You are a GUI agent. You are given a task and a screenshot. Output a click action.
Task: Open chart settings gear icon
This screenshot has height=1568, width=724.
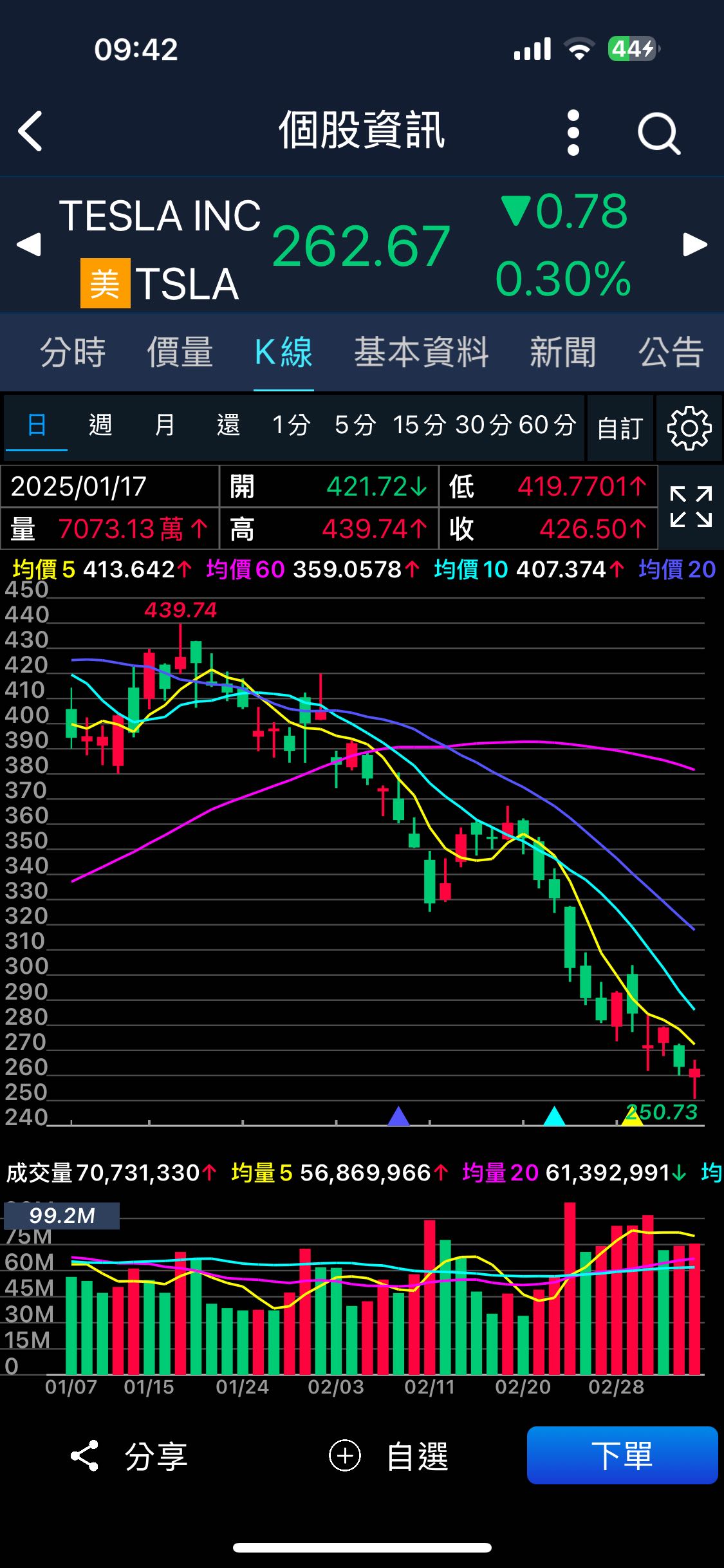(689, 428)
